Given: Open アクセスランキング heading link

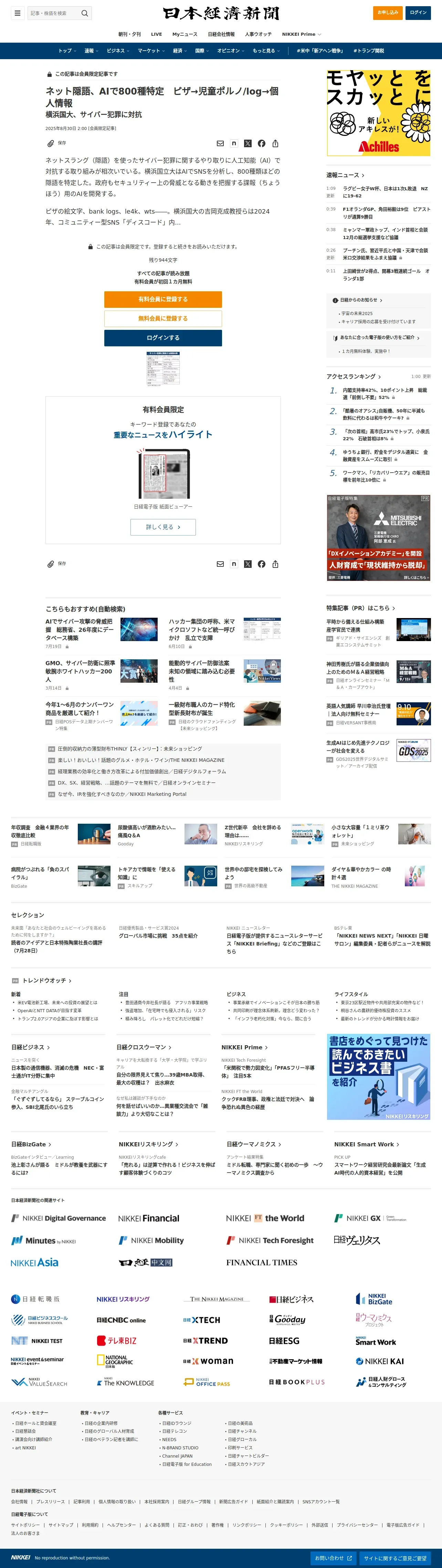Looking at the screenshot, I should click(353, 377).
